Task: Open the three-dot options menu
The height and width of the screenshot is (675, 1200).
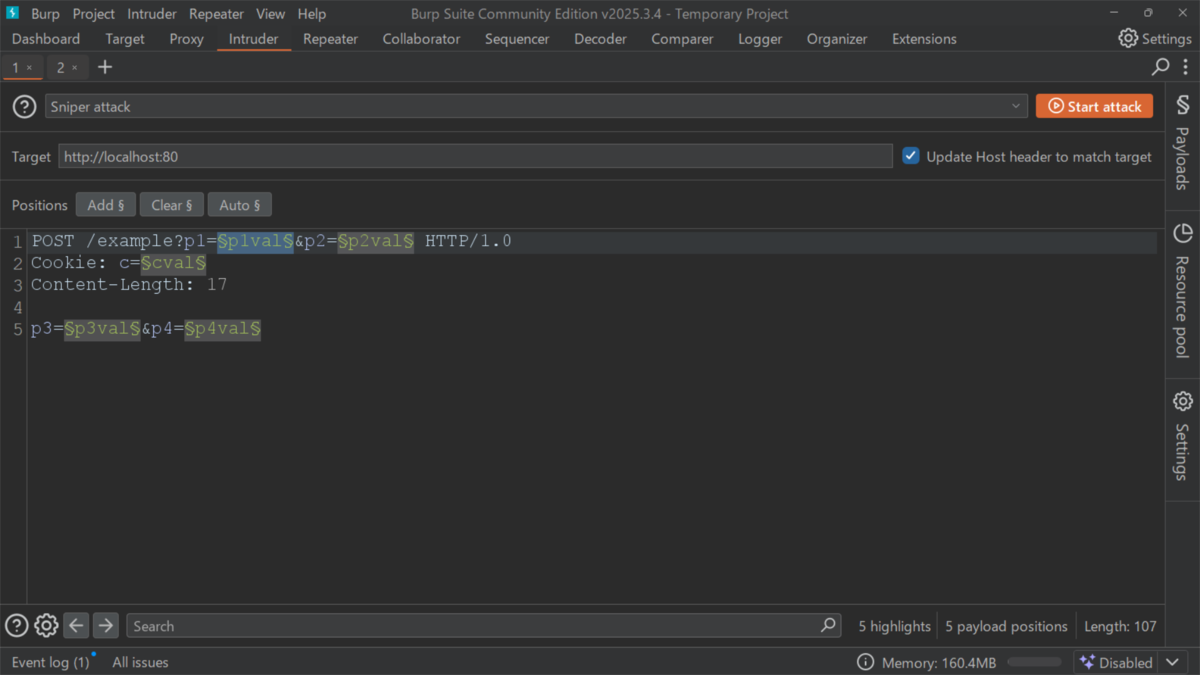Action: tap(1185, 67)
